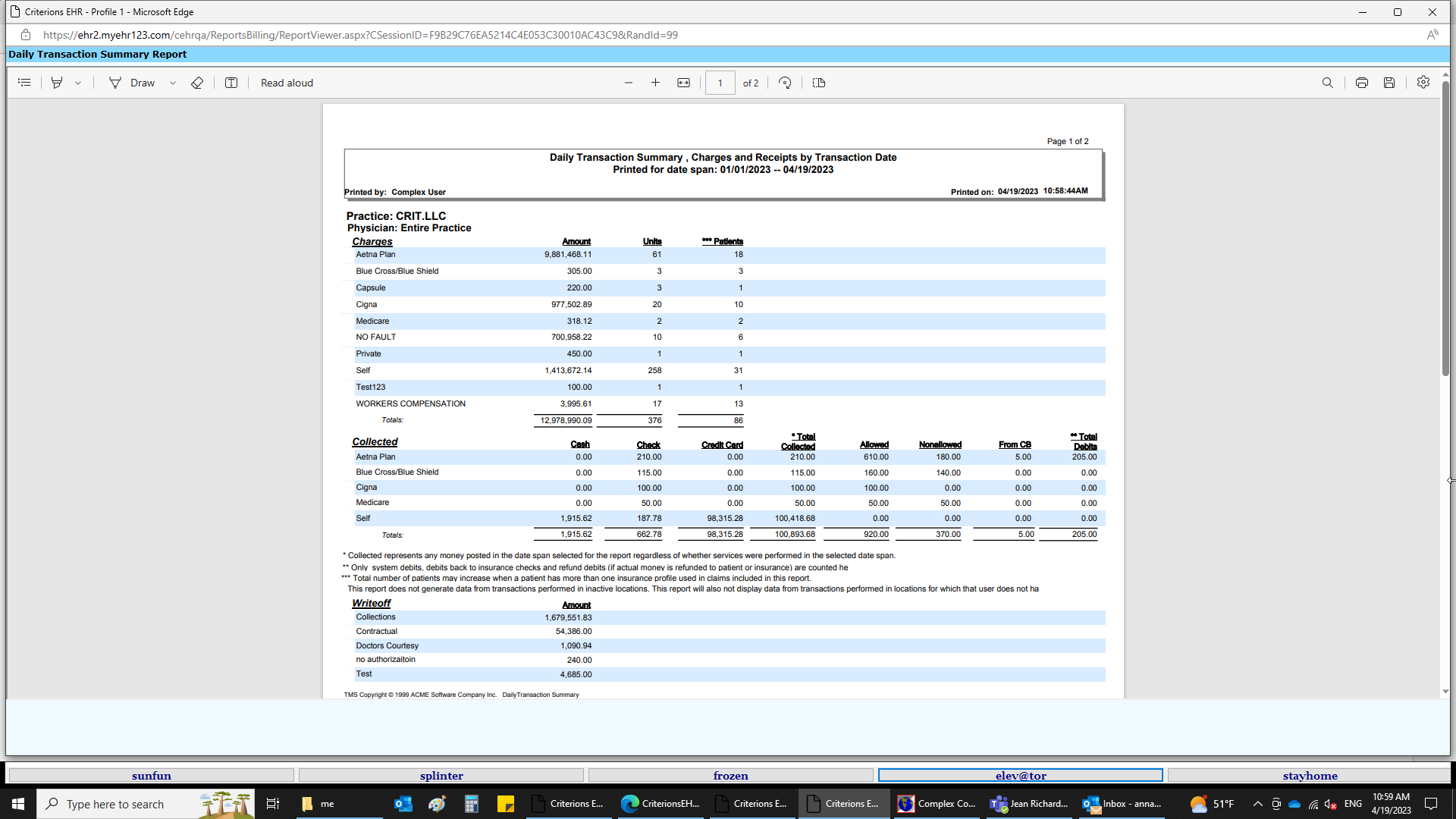1456x819 pixels.
Task: Open the table of contents sidebar icon
Action: [x=24, y=83]
